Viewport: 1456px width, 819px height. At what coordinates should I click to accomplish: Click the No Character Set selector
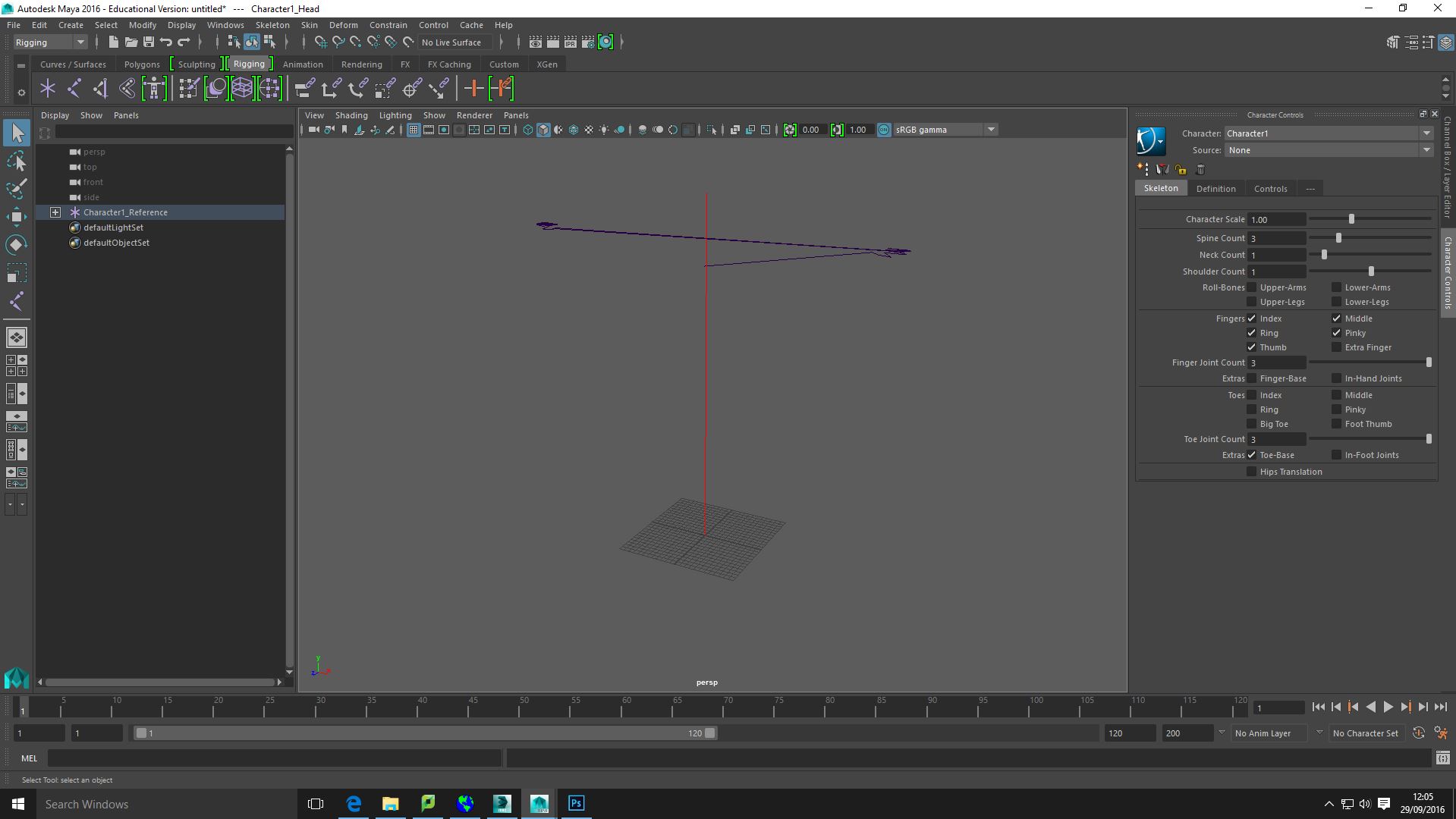click(x=1366, y=733)
